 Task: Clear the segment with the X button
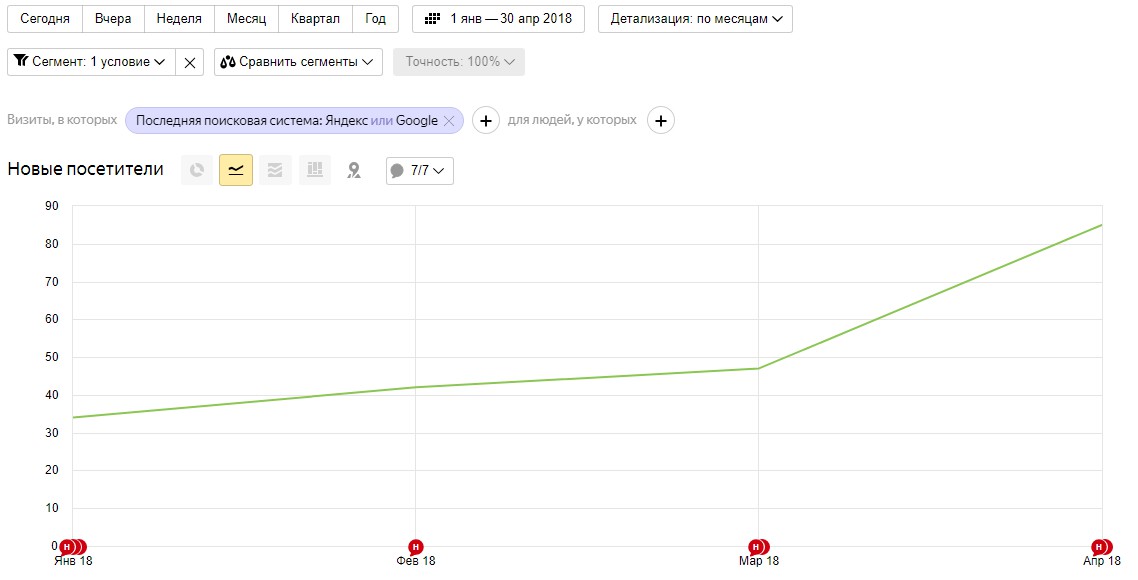pyautogui.click(x=189, y=62)
